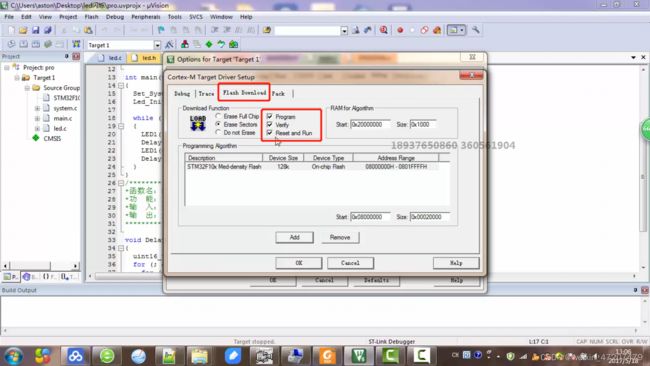Click the Rebuild all toolbar icon
This screenshot has height=366, width=650.
coord(36,44)
